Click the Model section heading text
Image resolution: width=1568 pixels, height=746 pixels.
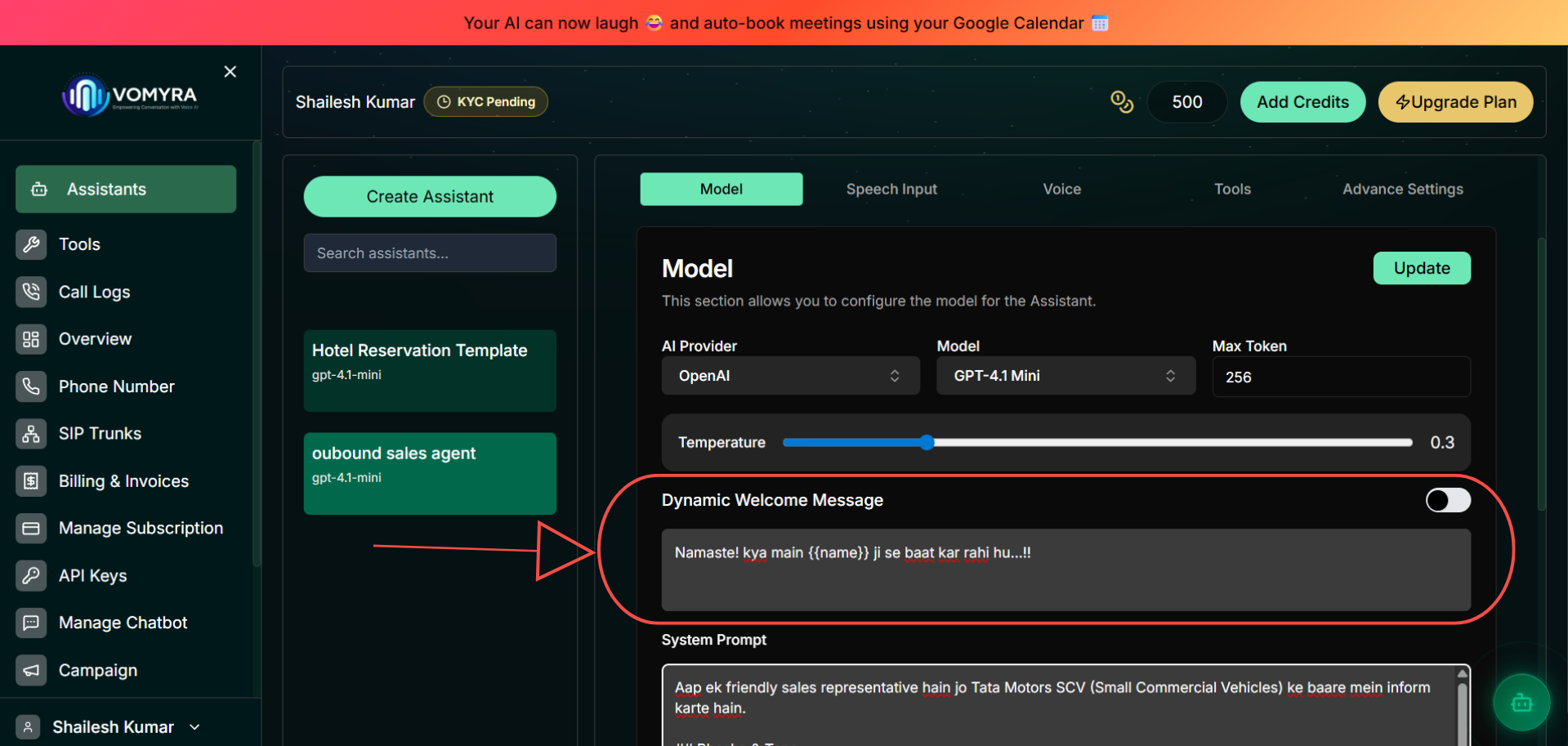click(x=697, y=269)
